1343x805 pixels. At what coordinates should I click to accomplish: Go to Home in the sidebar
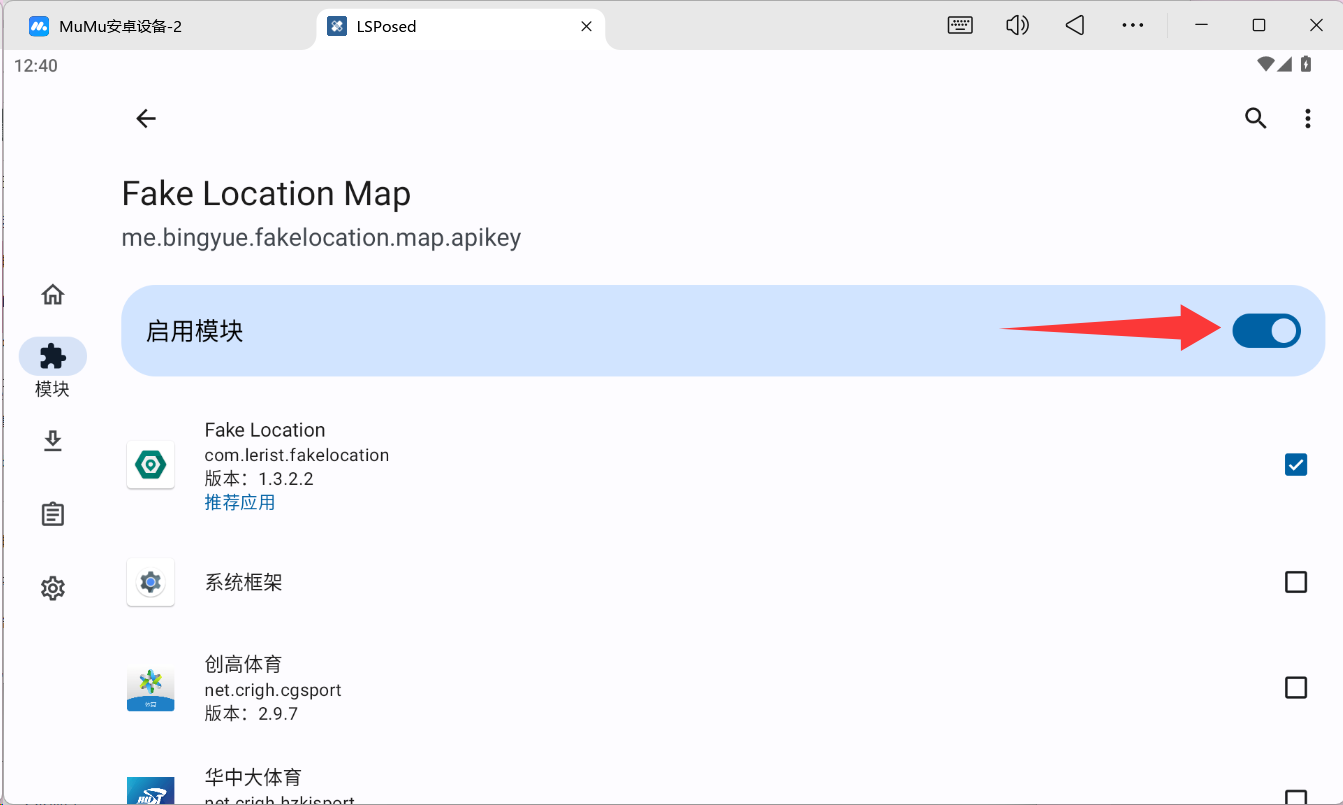pos(53,295)
